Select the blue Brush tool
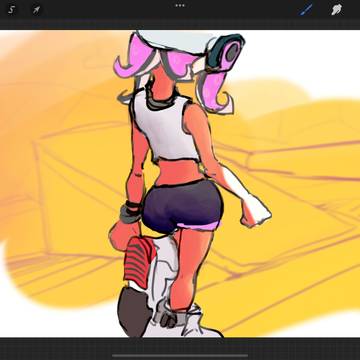This screenshot has width=360, height=360. tap(306, 10)
